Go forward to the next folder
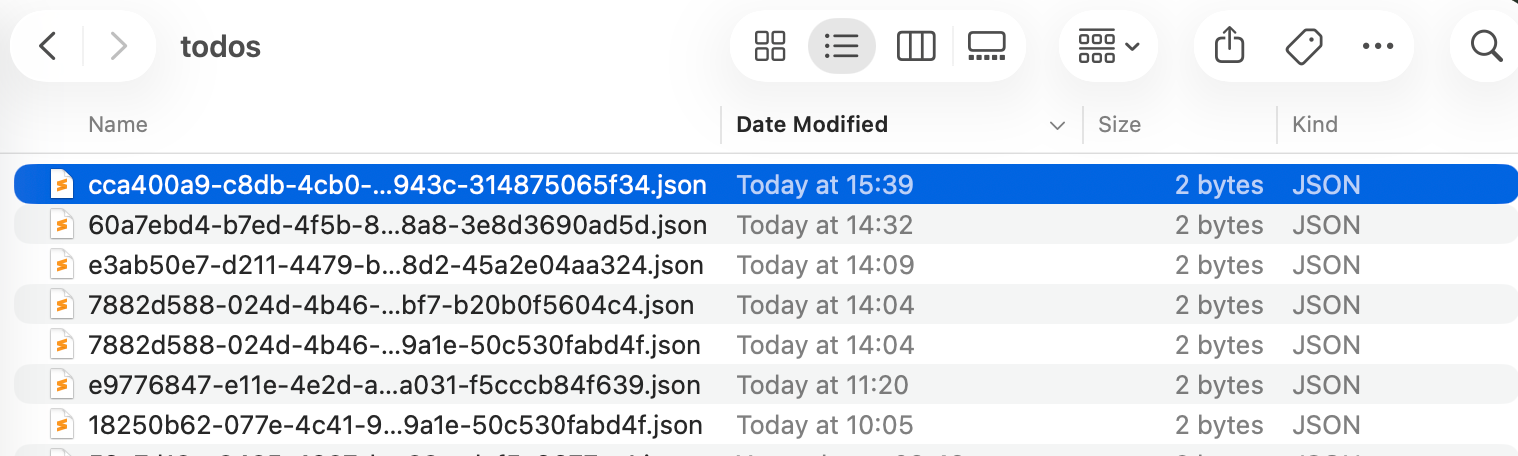This screenshot has width=1518, height=456. click(x=118, y=46)
